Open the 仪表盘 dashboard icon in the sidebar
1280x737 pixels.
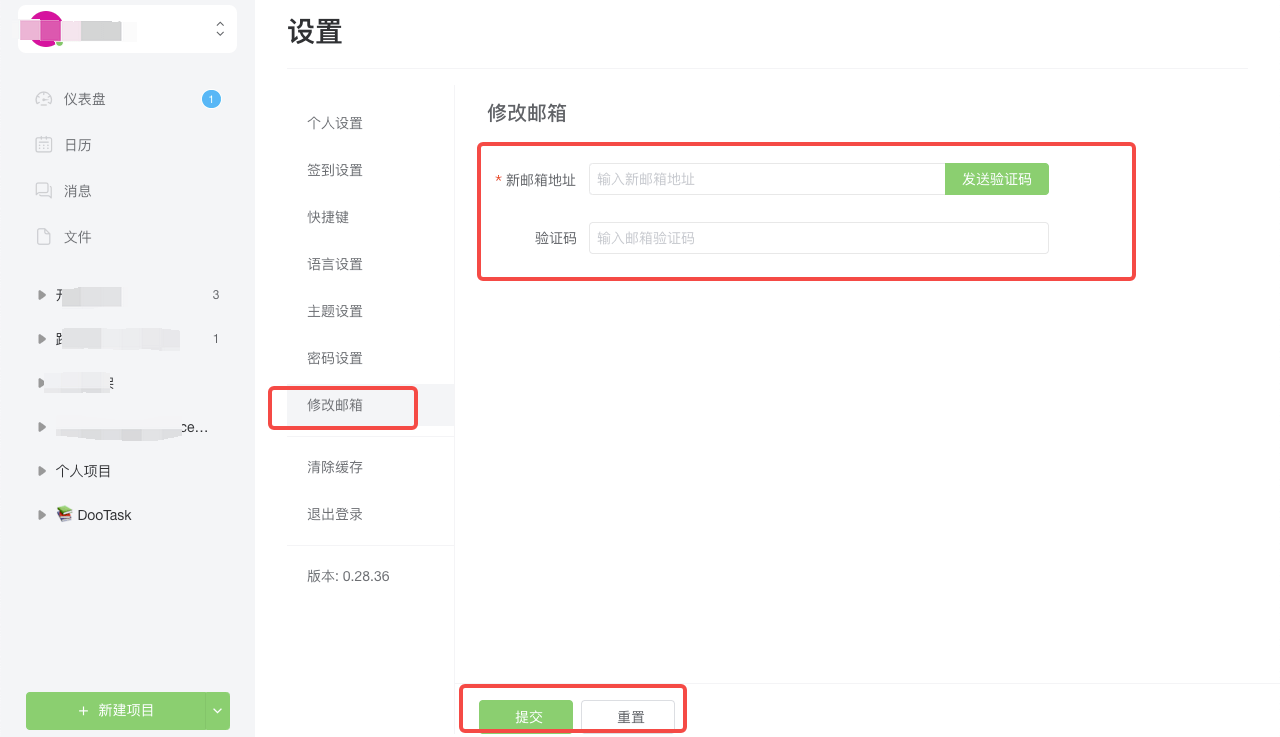[x=42, y=98]
